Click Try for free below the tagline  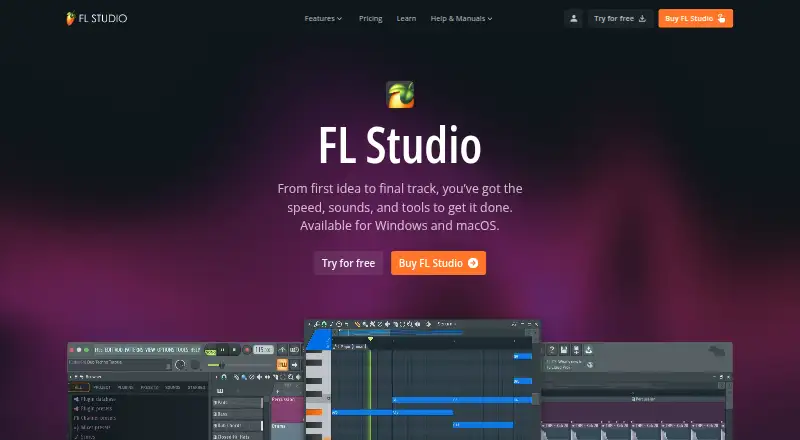point(348,263)
